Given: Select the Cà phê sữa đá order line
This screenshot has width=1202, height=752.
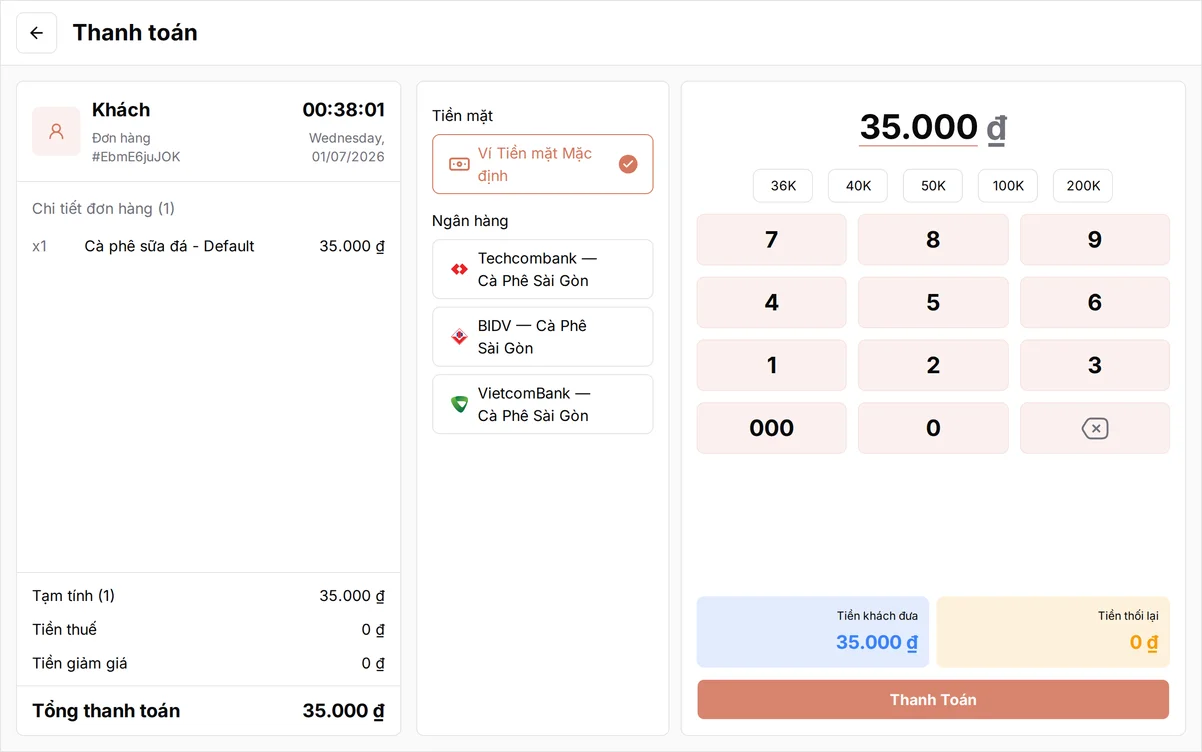Looking at the screenshot, I should coord(208,246).
